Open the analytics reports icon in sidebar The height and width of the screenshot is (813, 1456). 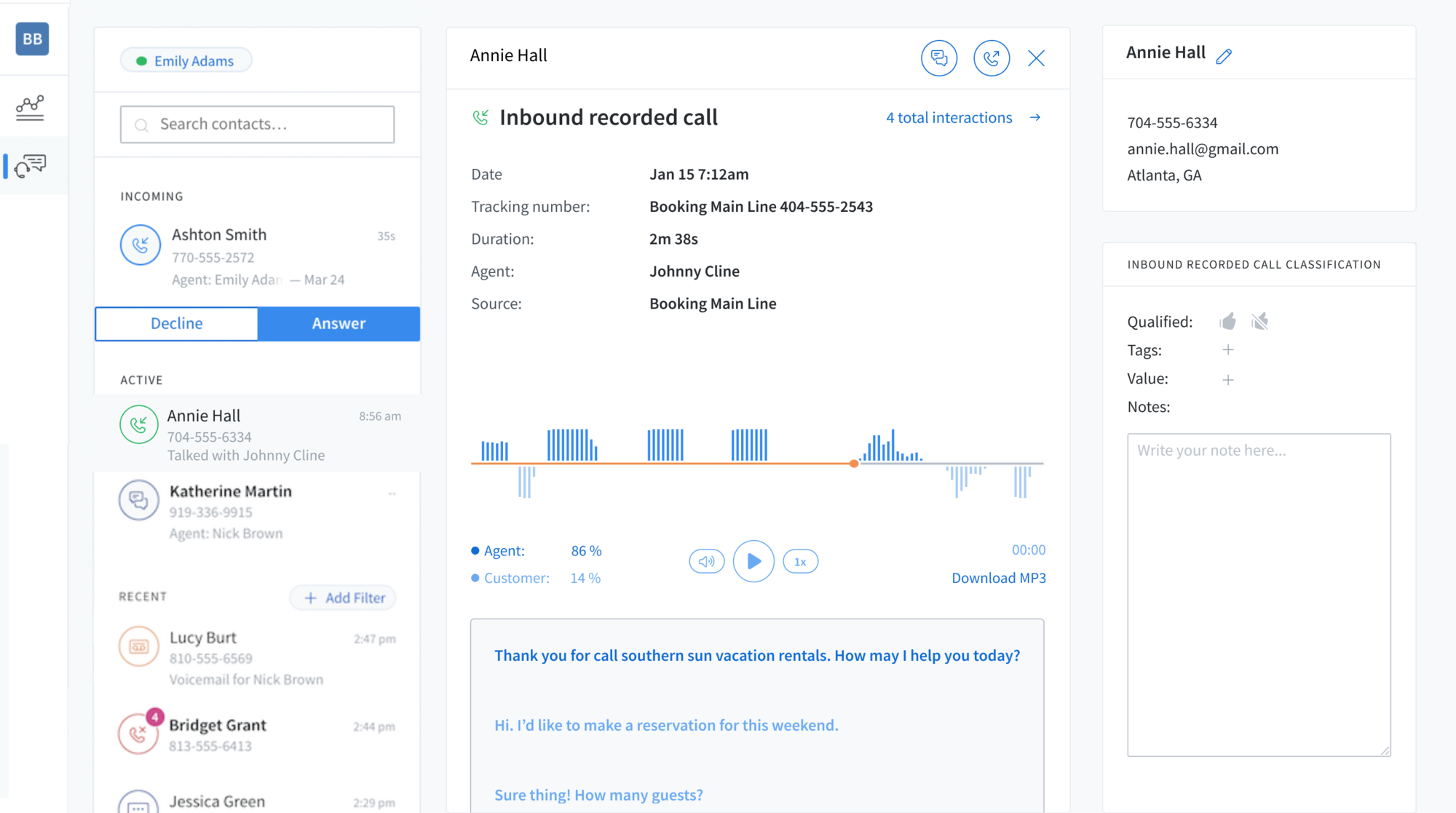30,108
